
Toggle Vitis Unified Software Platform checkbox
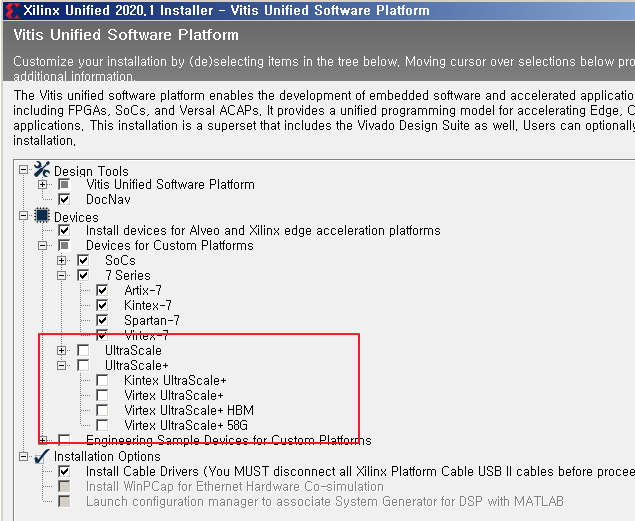pos(64,185)
